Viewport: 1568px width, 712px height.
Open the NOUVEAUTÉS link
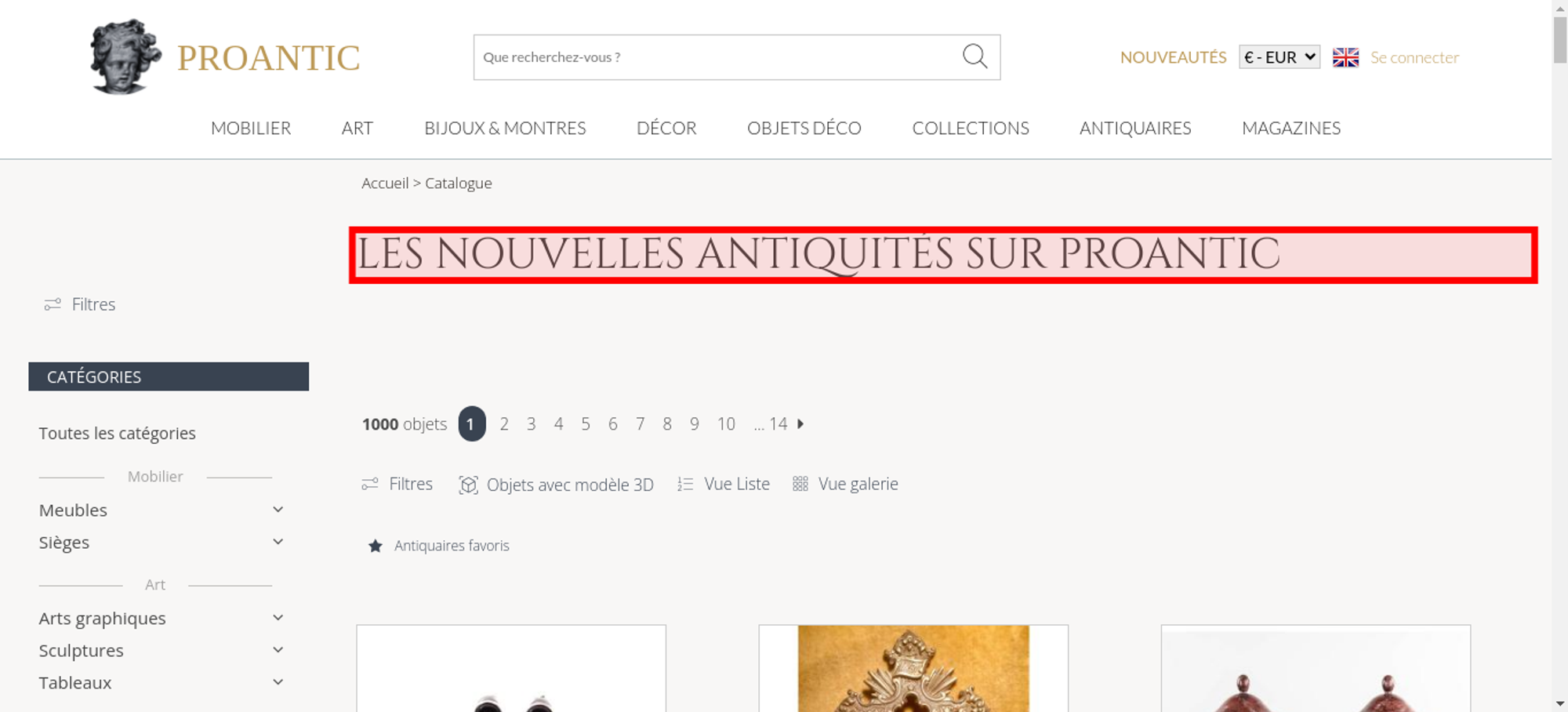click(x=1173, y=57)
